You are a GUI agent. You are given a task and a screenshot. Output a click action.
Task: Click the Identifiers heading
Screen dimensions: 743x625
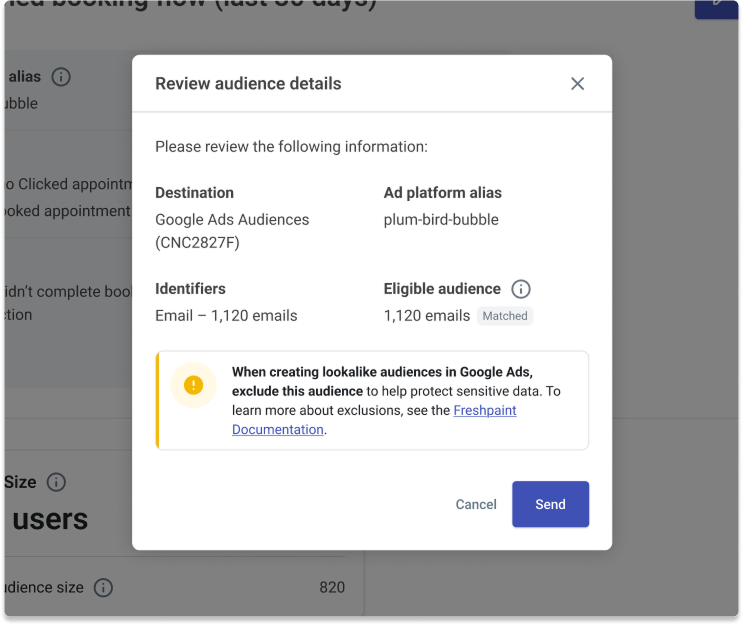(x=190, y=289)
